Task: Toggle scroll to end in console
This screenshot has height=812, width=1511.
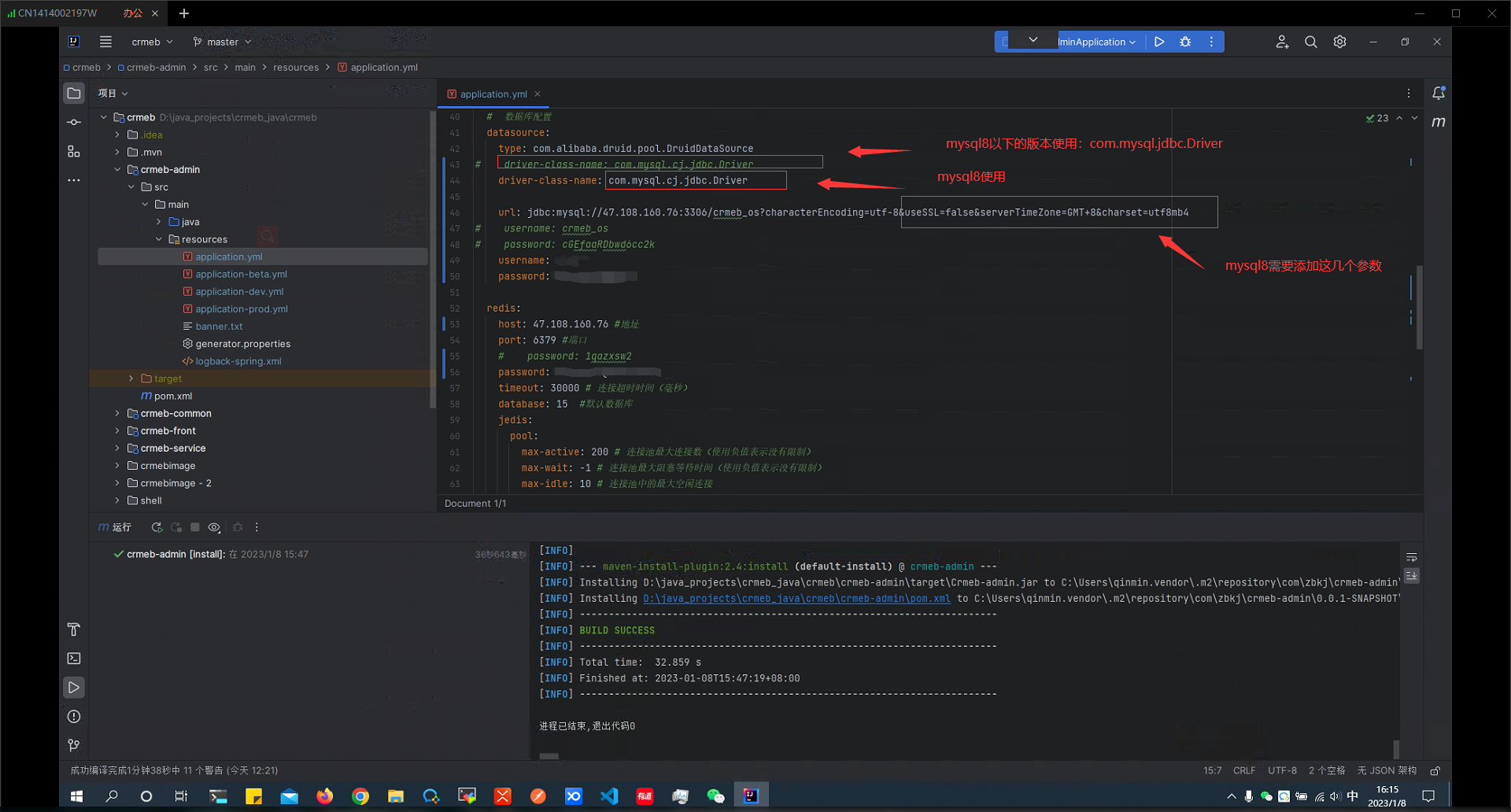Action: point(1412,576)
